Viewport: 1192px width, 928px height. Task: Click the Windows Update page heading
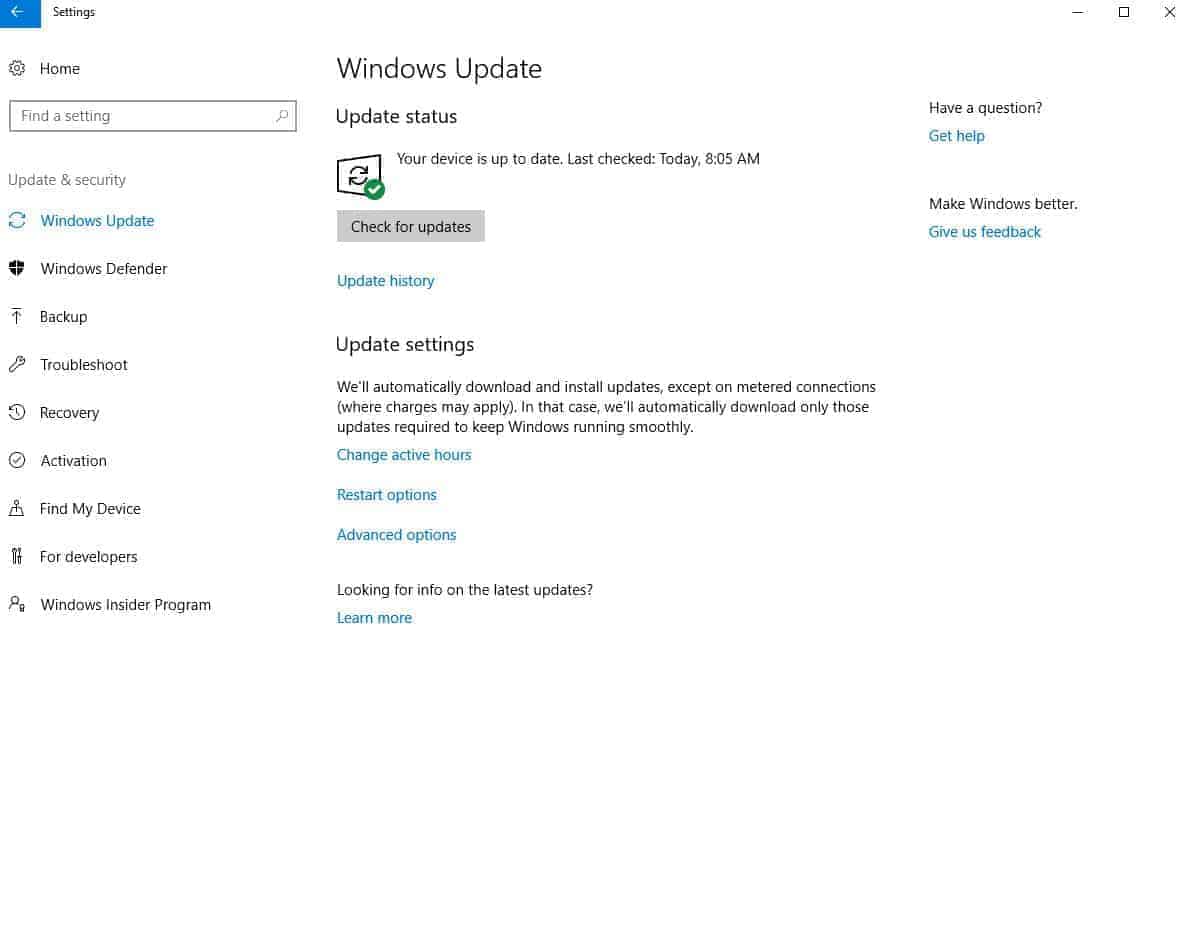click(439, 68)
